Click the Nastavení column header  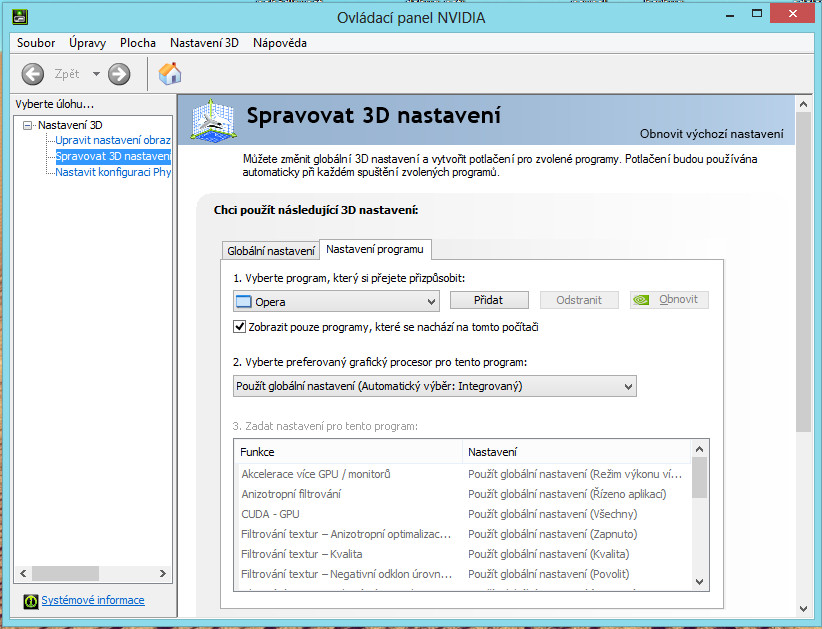576,452
